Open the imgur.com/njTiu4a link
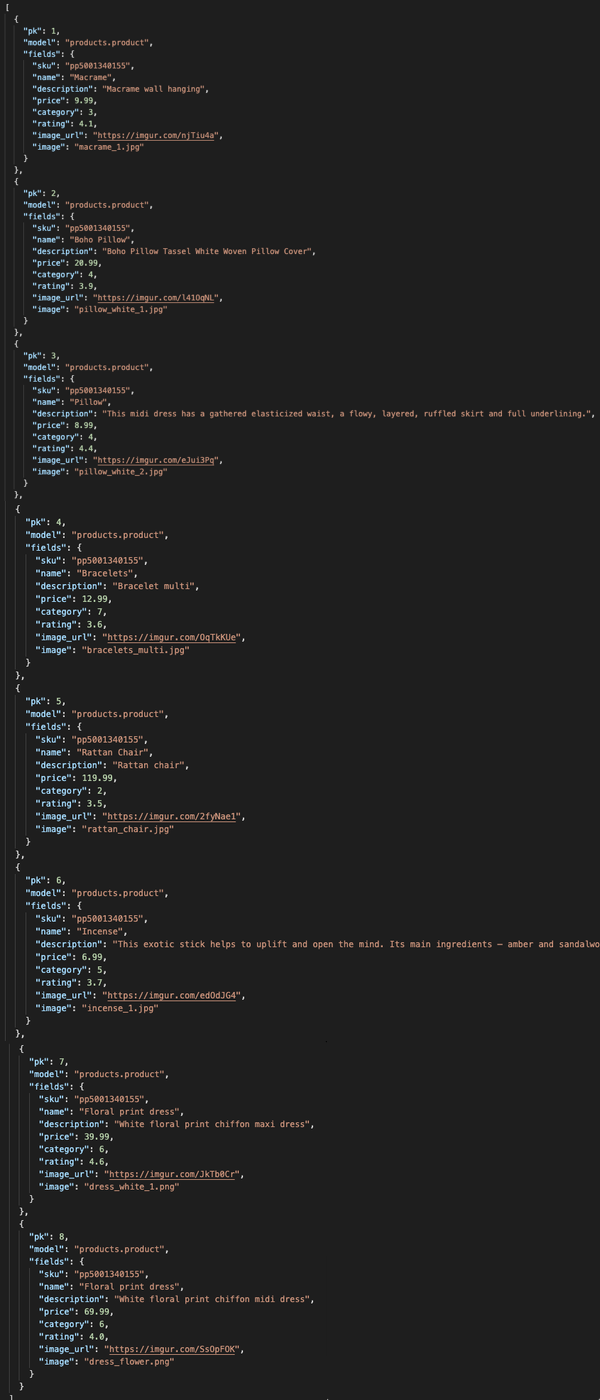 tap(158, 135)
